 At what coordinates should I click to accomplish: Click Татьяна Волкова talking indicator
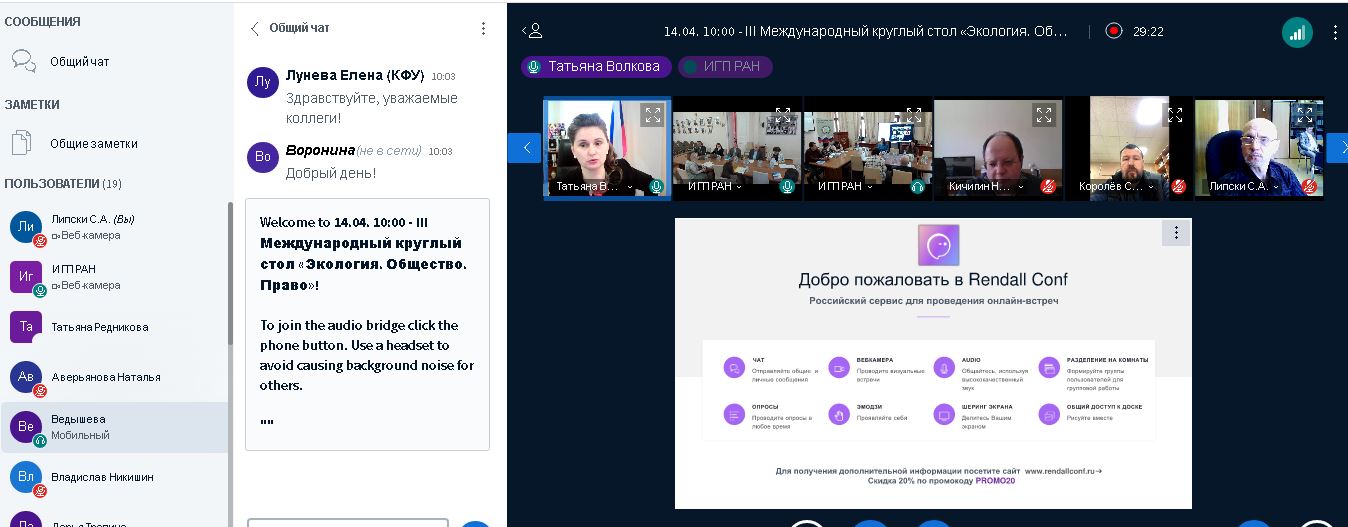tap(595, 66)
